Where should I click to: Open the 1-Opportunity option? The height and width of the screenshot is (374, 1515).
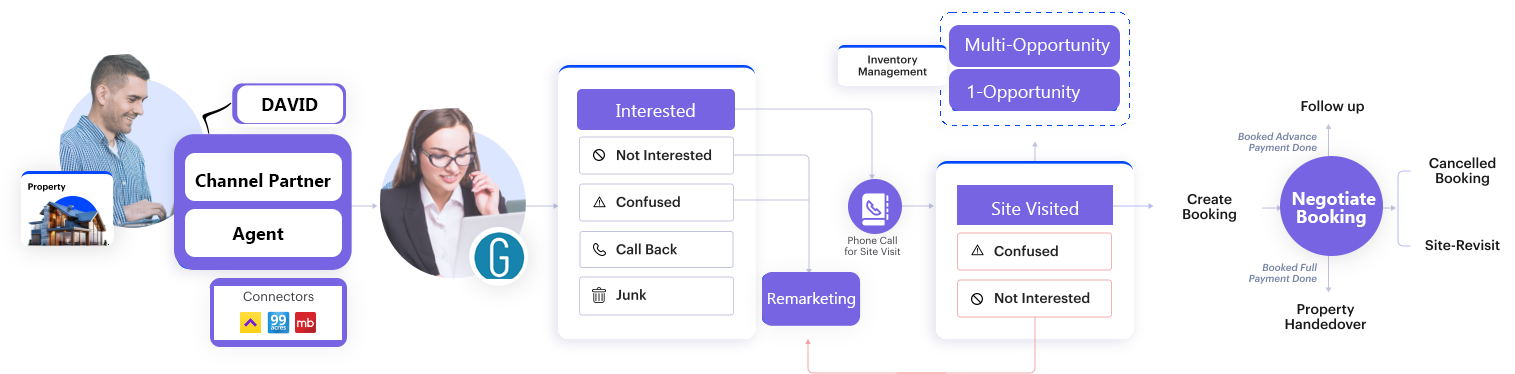pos(1034,91)
